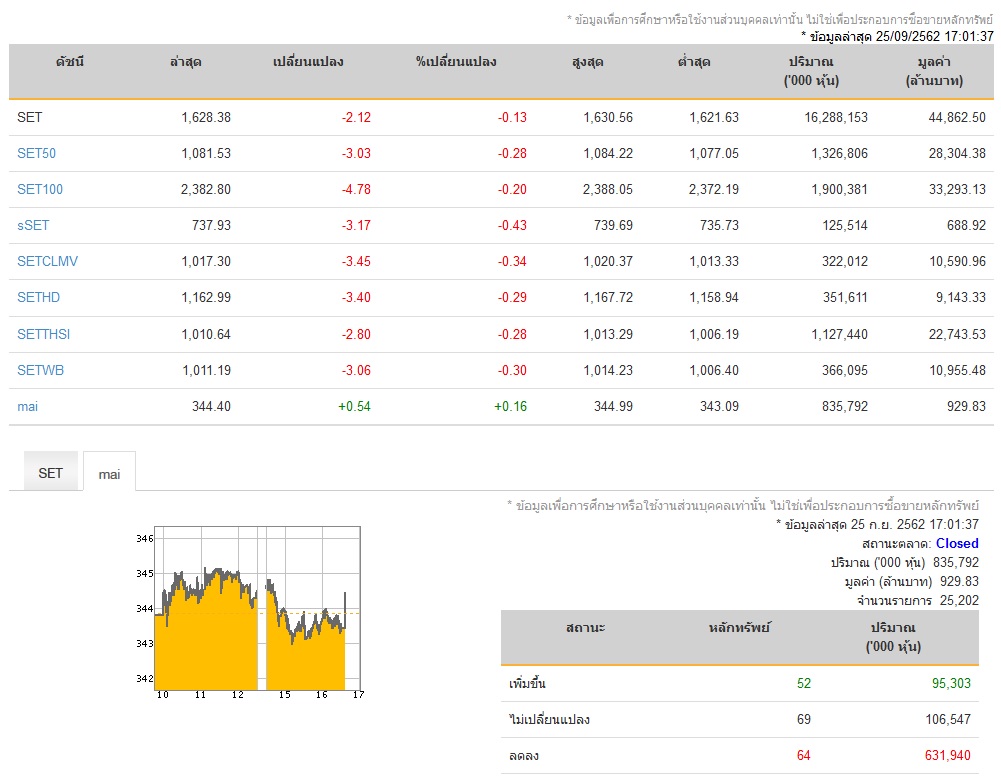The width and height of the screenshot is (1001, 782).
Task: Click the SET index row label
Action: [x=29, y=117]
